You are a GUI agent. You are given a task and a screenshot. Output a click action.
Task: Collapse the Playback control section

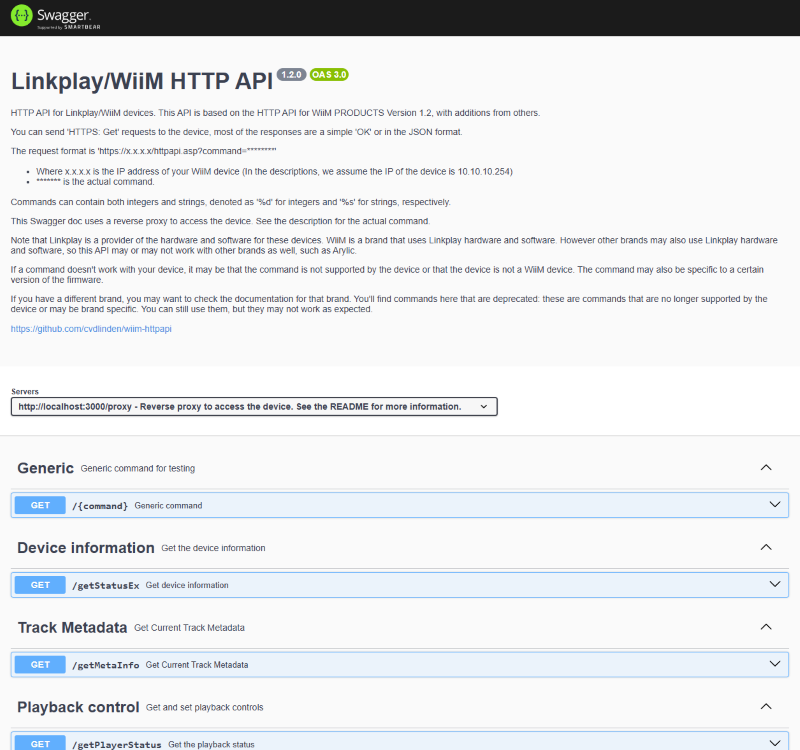tap(766, 706)
